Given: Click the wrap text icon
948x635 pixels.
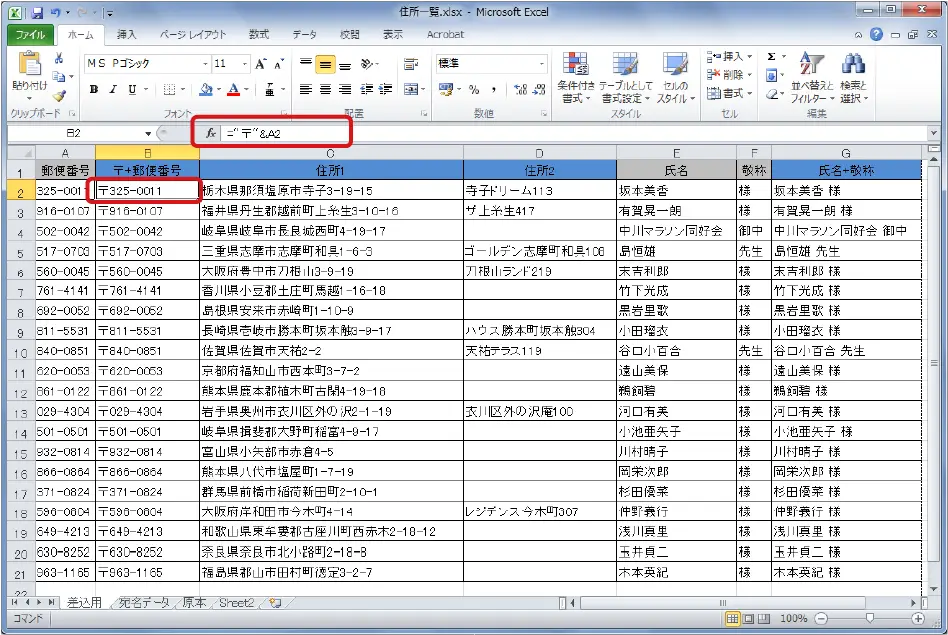Looking at the screenshot, I should (x=411, y=64).
